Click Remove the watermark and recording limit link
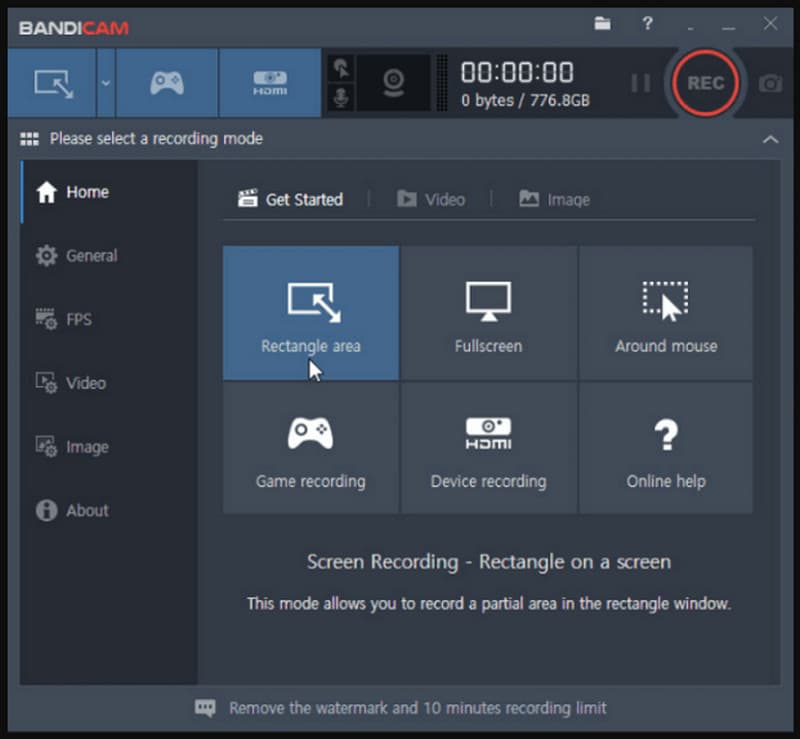The image size is (800, 739). pos(417,708)
